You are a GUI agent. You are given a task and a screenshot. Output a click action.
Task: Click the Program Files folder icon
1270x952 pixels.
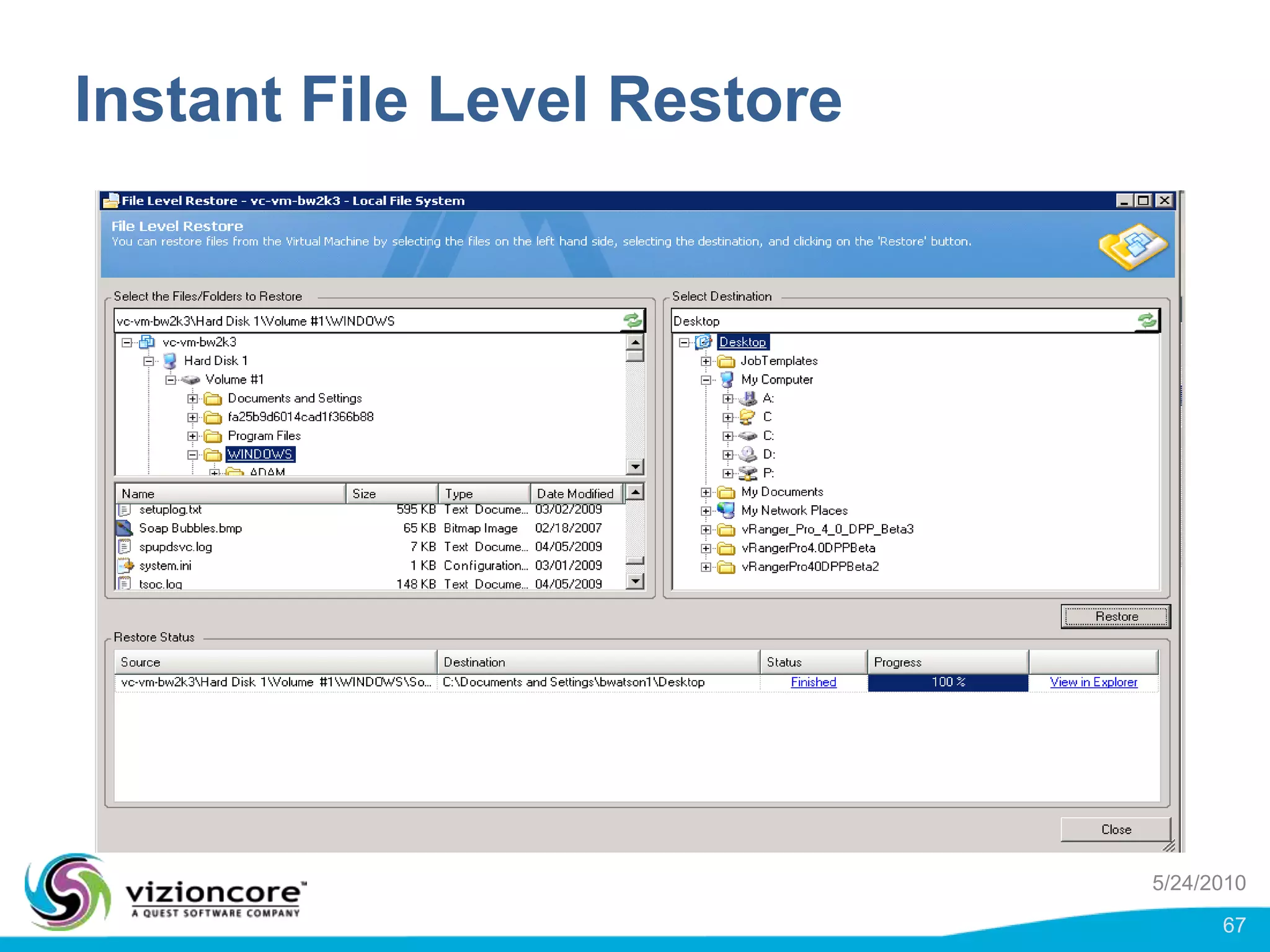point(213,436)
